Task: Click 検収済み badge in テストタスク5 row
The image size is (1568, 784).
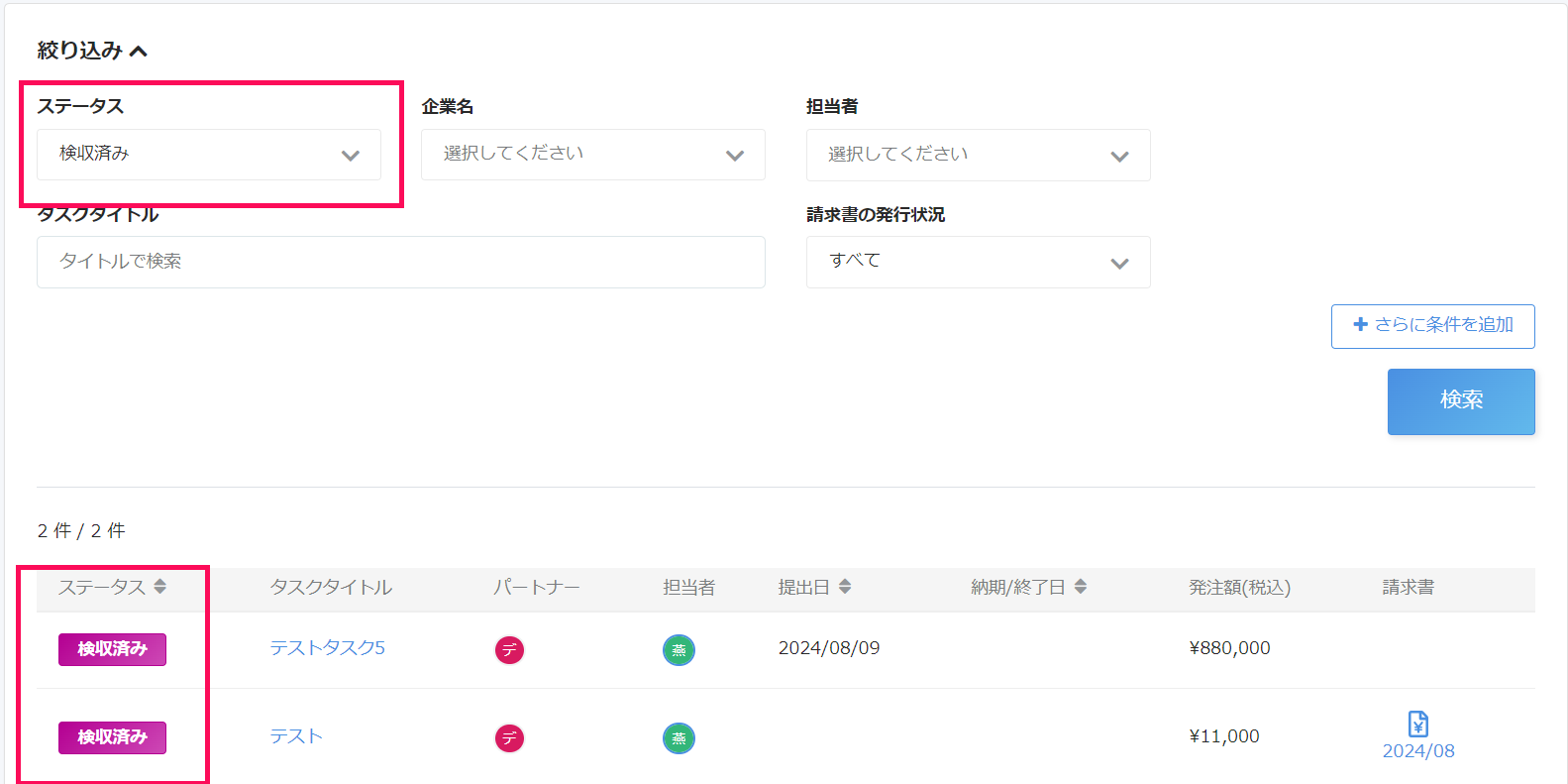Action: (x=112, y=649)
